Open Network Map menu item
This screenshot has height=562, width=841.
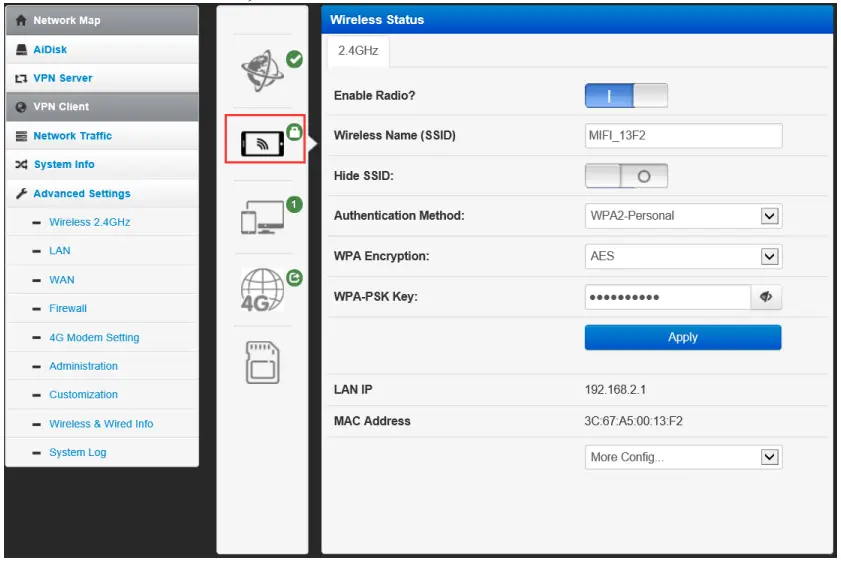102,20
